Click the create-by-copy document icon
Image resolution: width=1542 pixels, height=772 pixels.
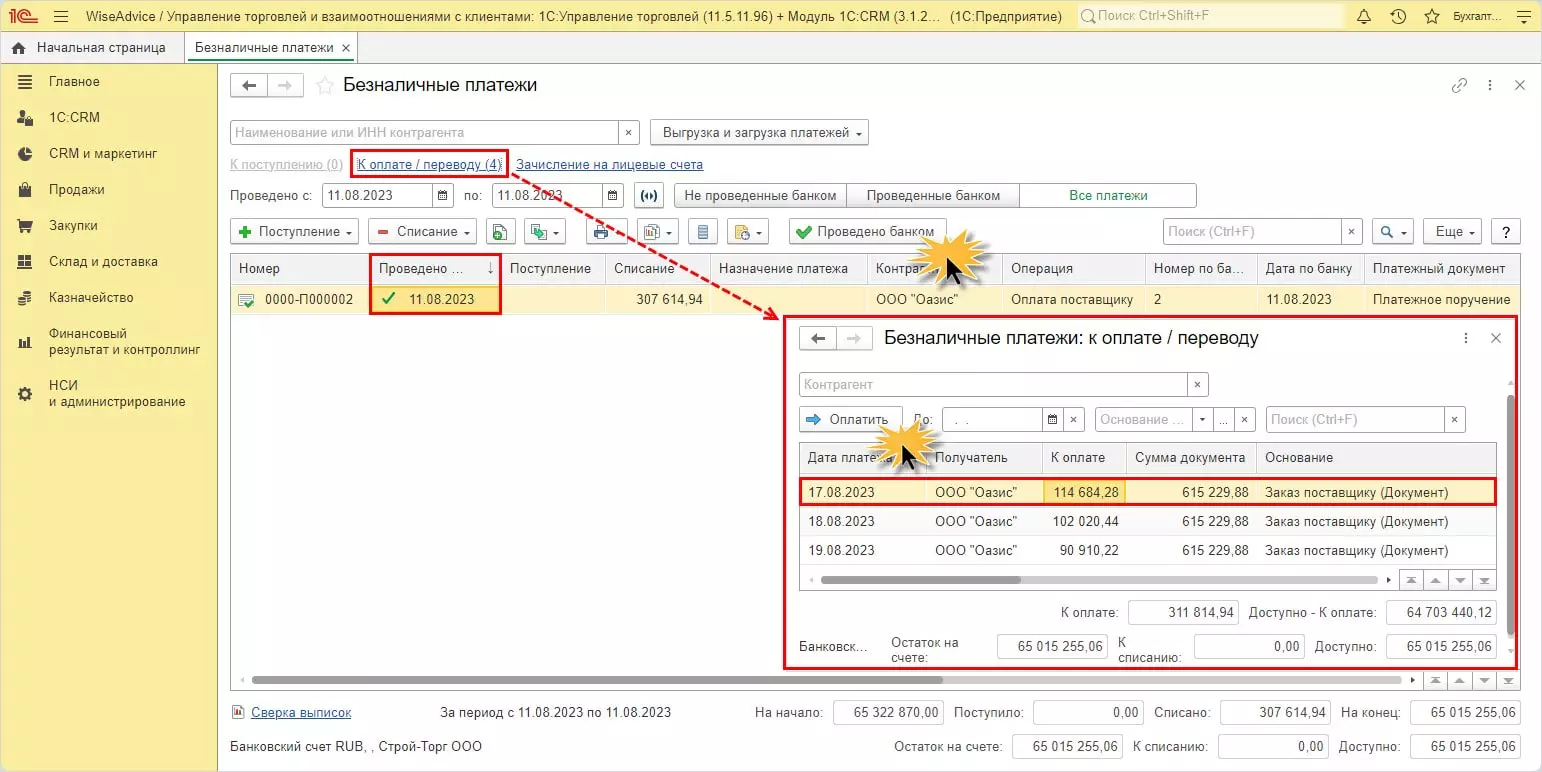point(500,232)
